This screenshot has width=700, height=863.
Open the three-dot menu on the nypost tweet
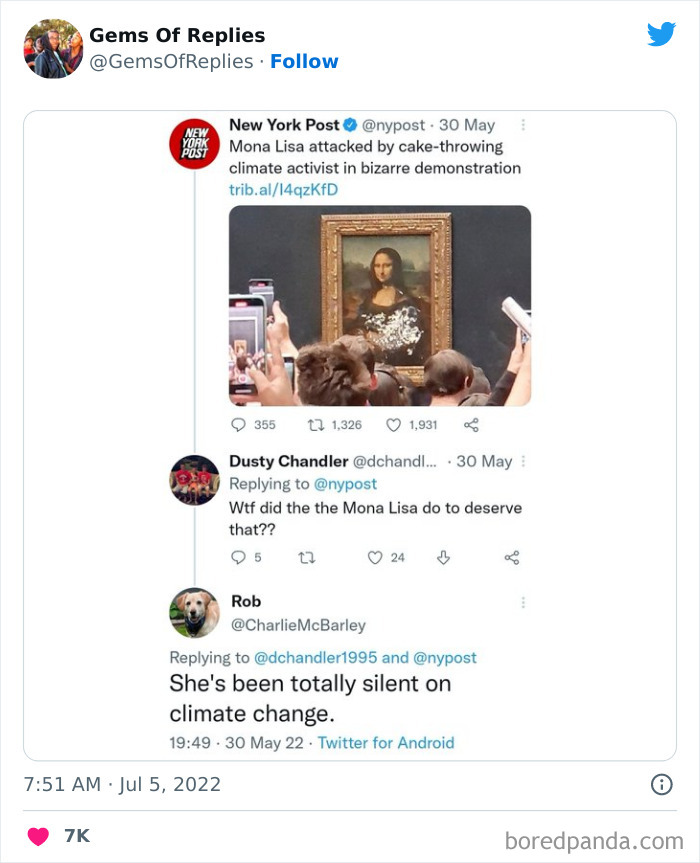pos(524,122)
